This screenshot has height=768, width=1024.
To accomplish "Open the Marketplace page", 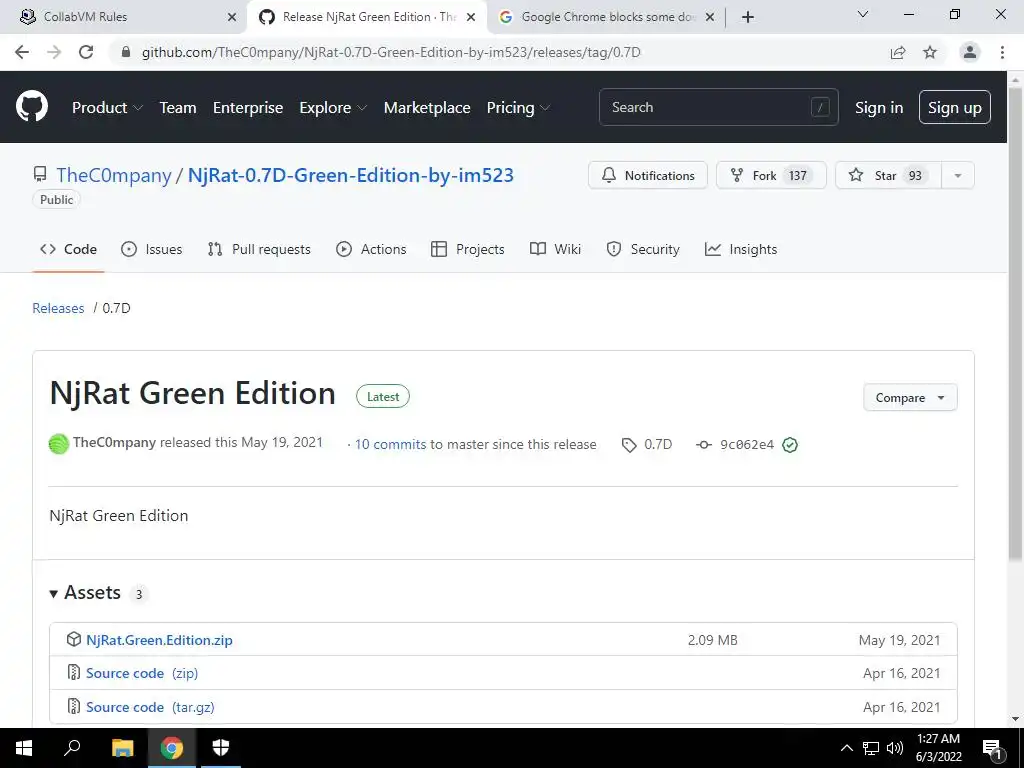I will [427, 108].
